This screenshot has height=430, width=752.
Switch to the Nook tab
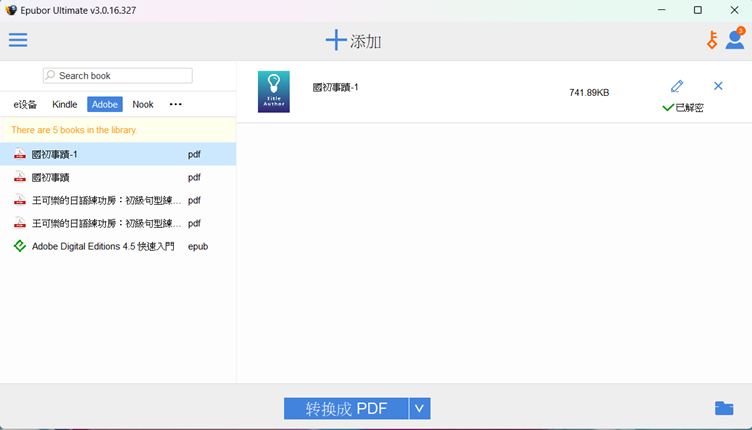tap(143, 105)
